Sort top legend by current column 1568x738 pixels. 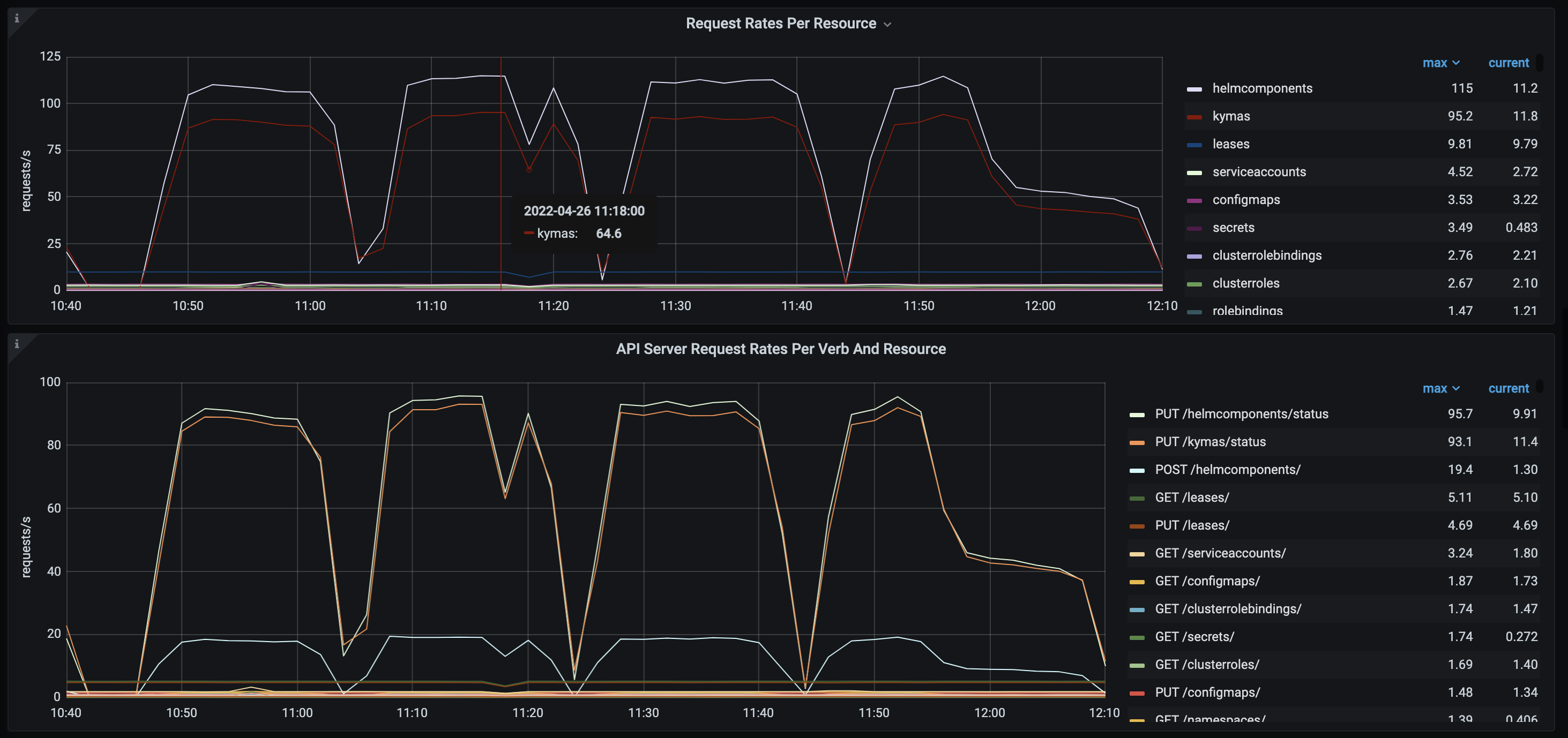1508,63
